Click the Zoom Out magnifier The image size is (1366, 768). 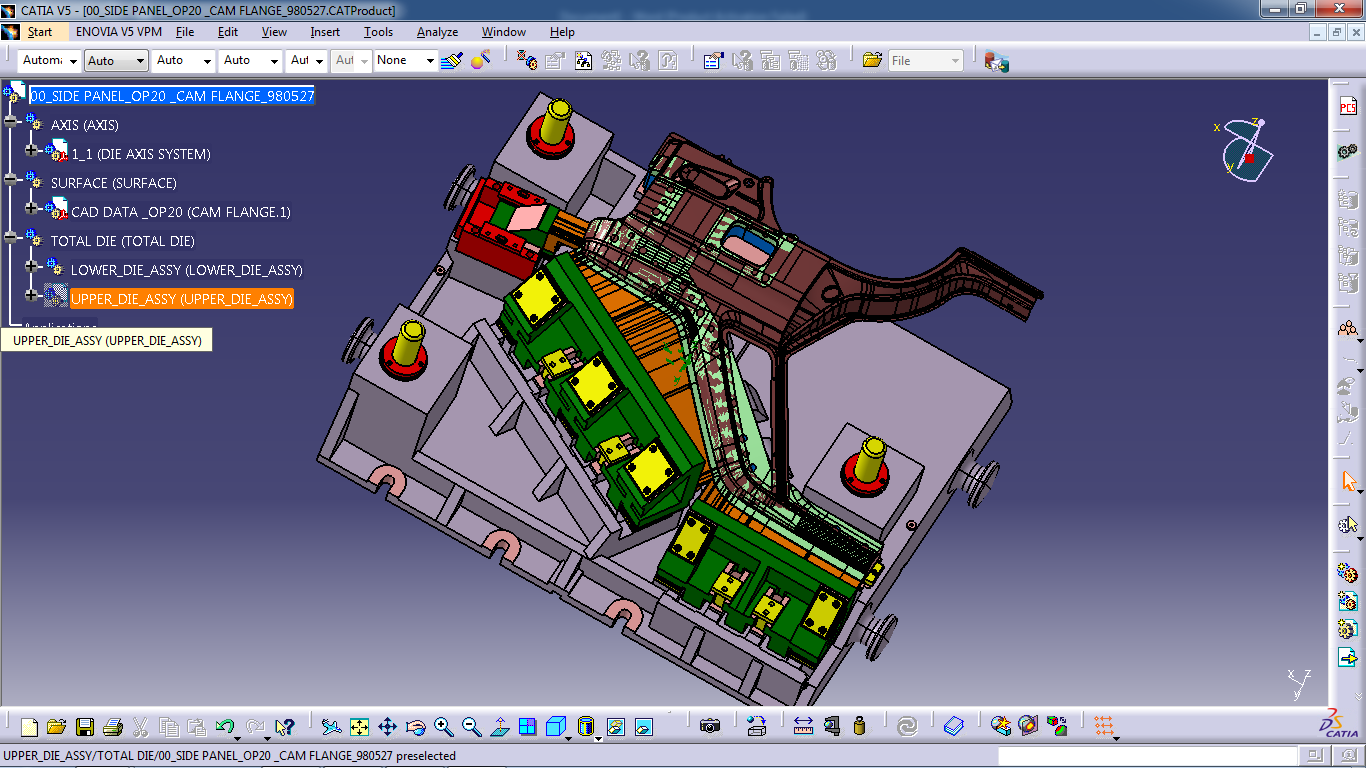click(x=472, y=727)
